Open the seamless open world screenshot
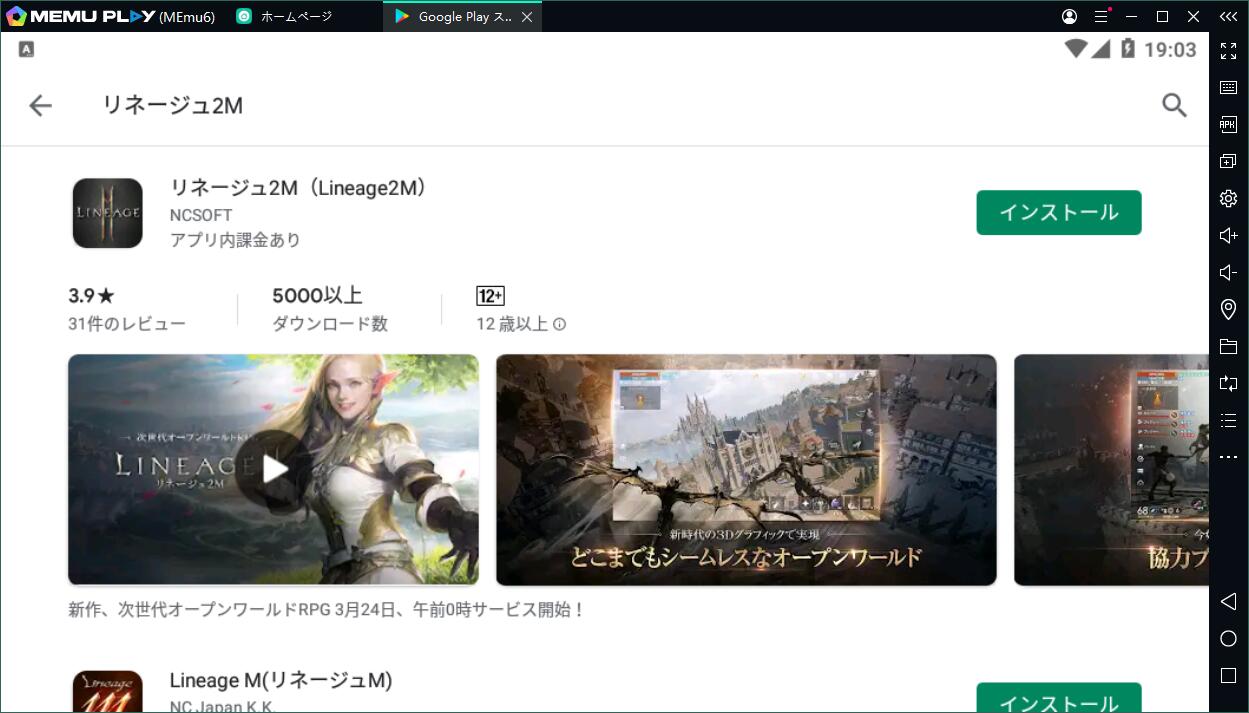The image size is (1249, 713). pos(746,469)
